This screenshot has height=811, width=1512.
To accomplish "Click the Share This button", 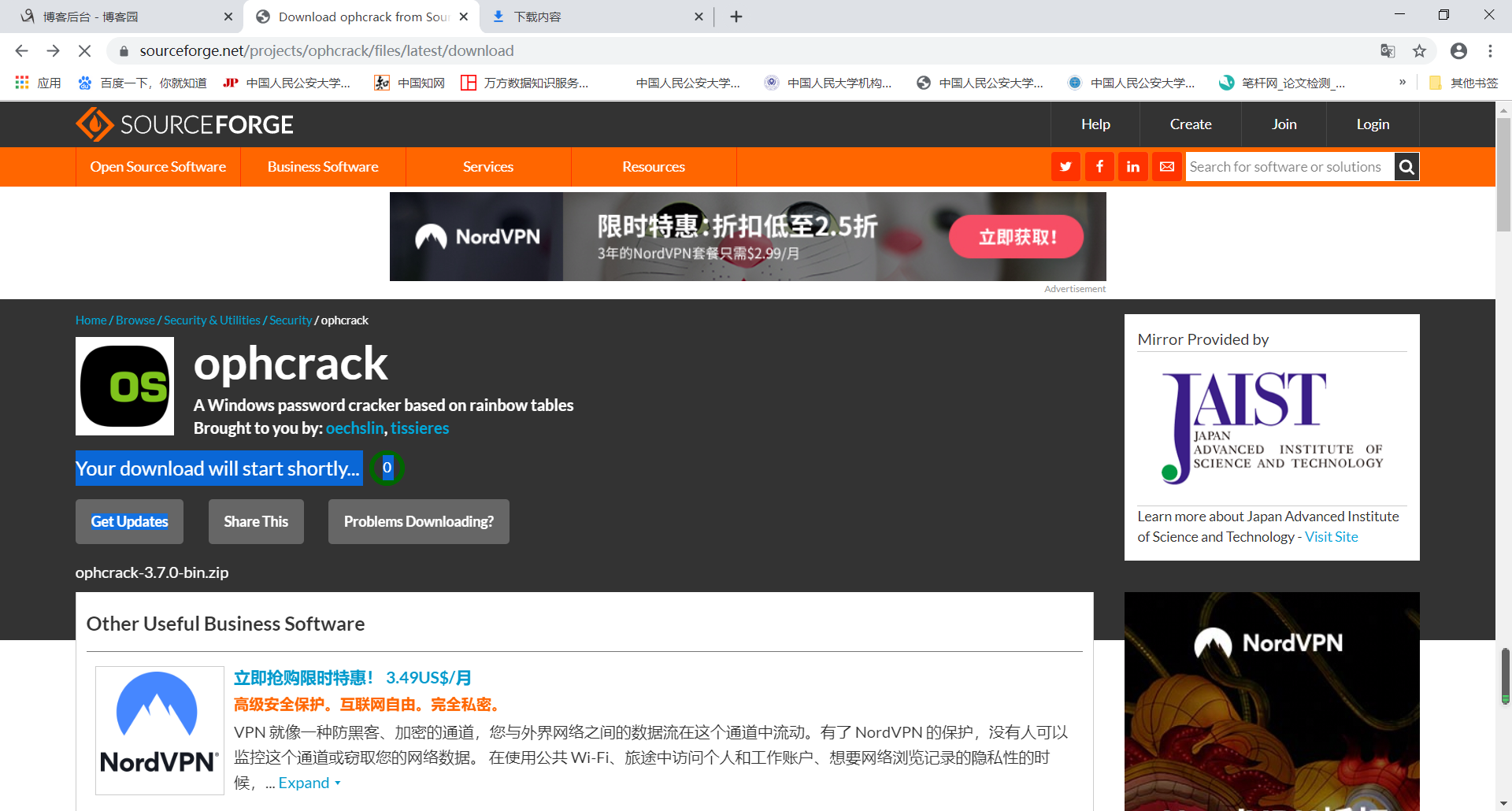I will pyautogui.click(x=256, y=521).
